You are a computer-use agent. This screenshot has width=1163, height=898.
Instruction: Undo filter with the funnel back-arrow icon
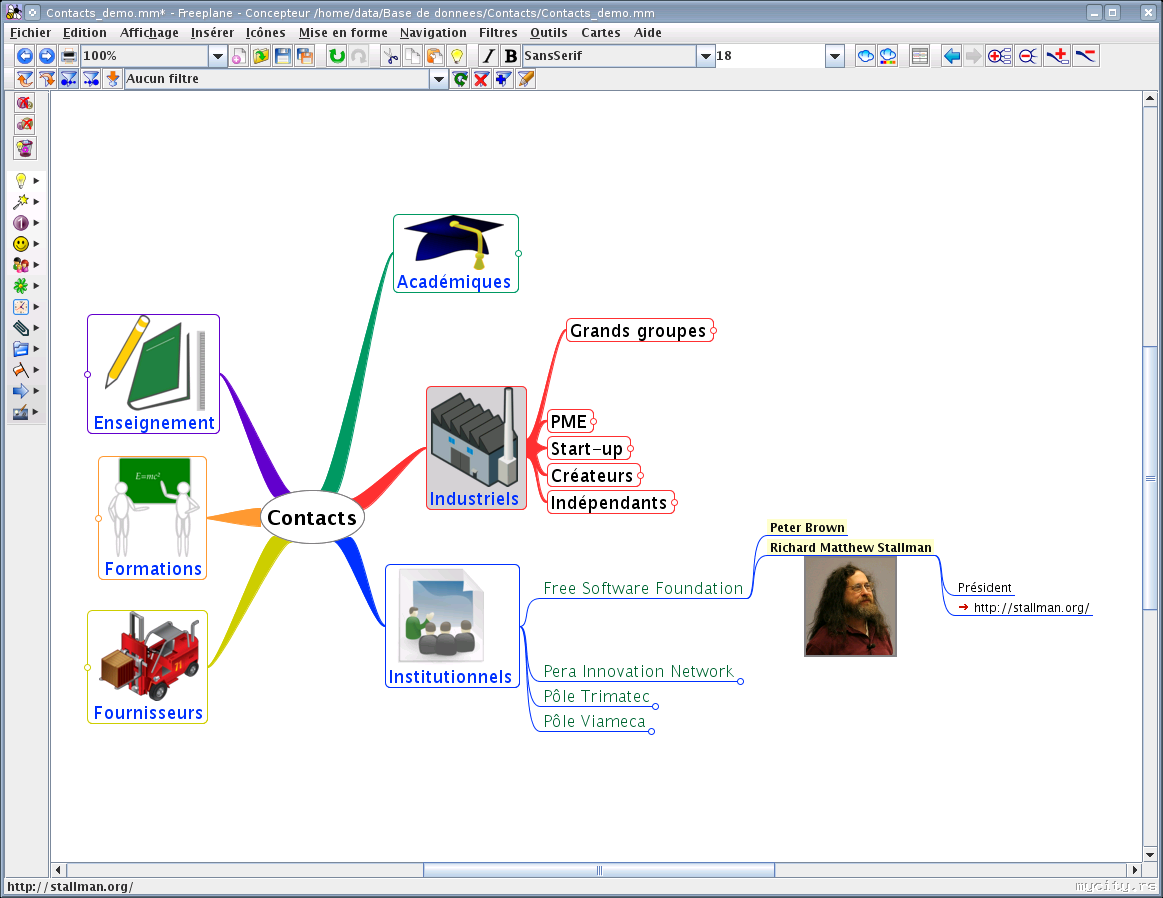coord(24,79)
